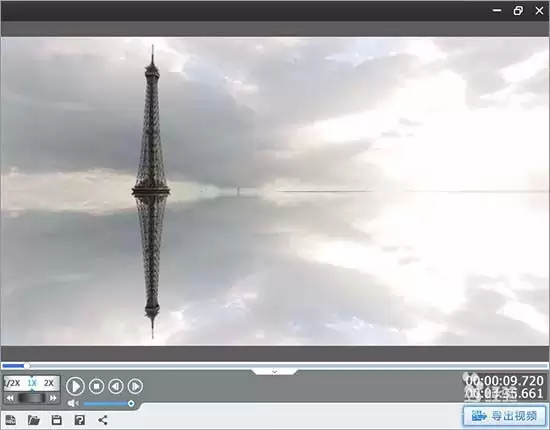Adjust the volume slider handle
Screen dimensions: 550x430
(131, 404)
